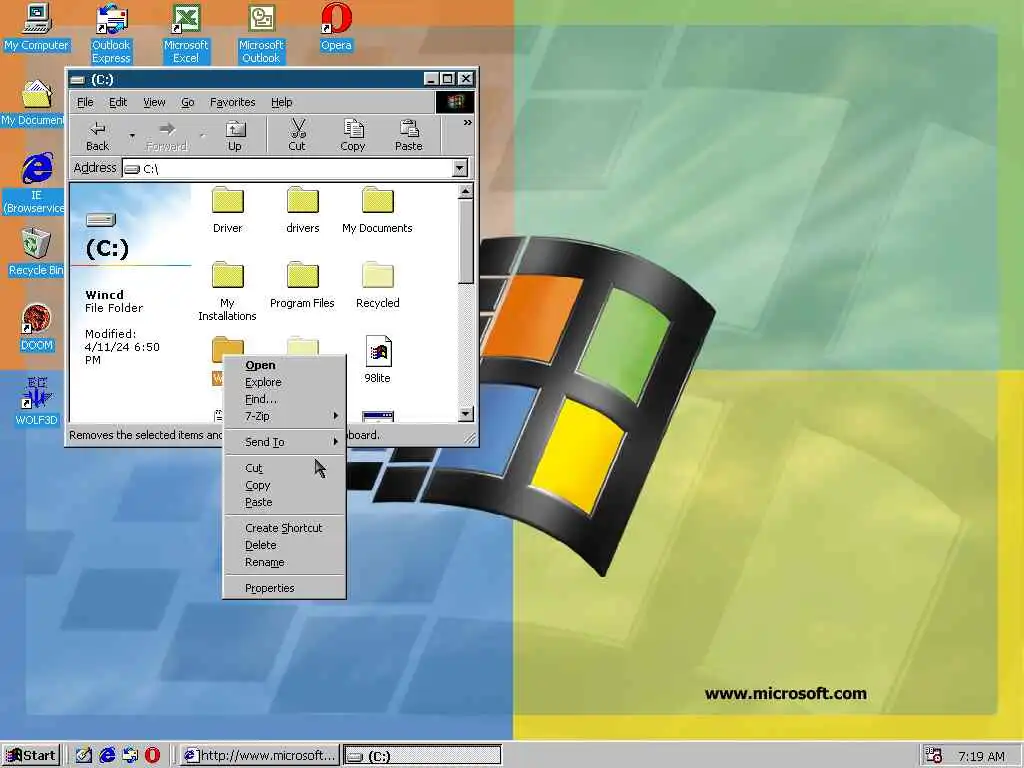Image resolution: width=1024 pixels, height=768 pixels.
Task: Click the vertical scrollbar thumb
Action: [466, 242]
